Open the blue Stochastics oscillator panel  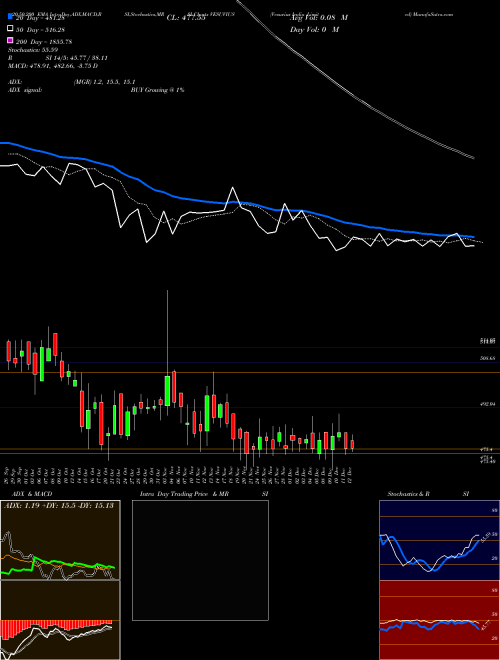439,540
